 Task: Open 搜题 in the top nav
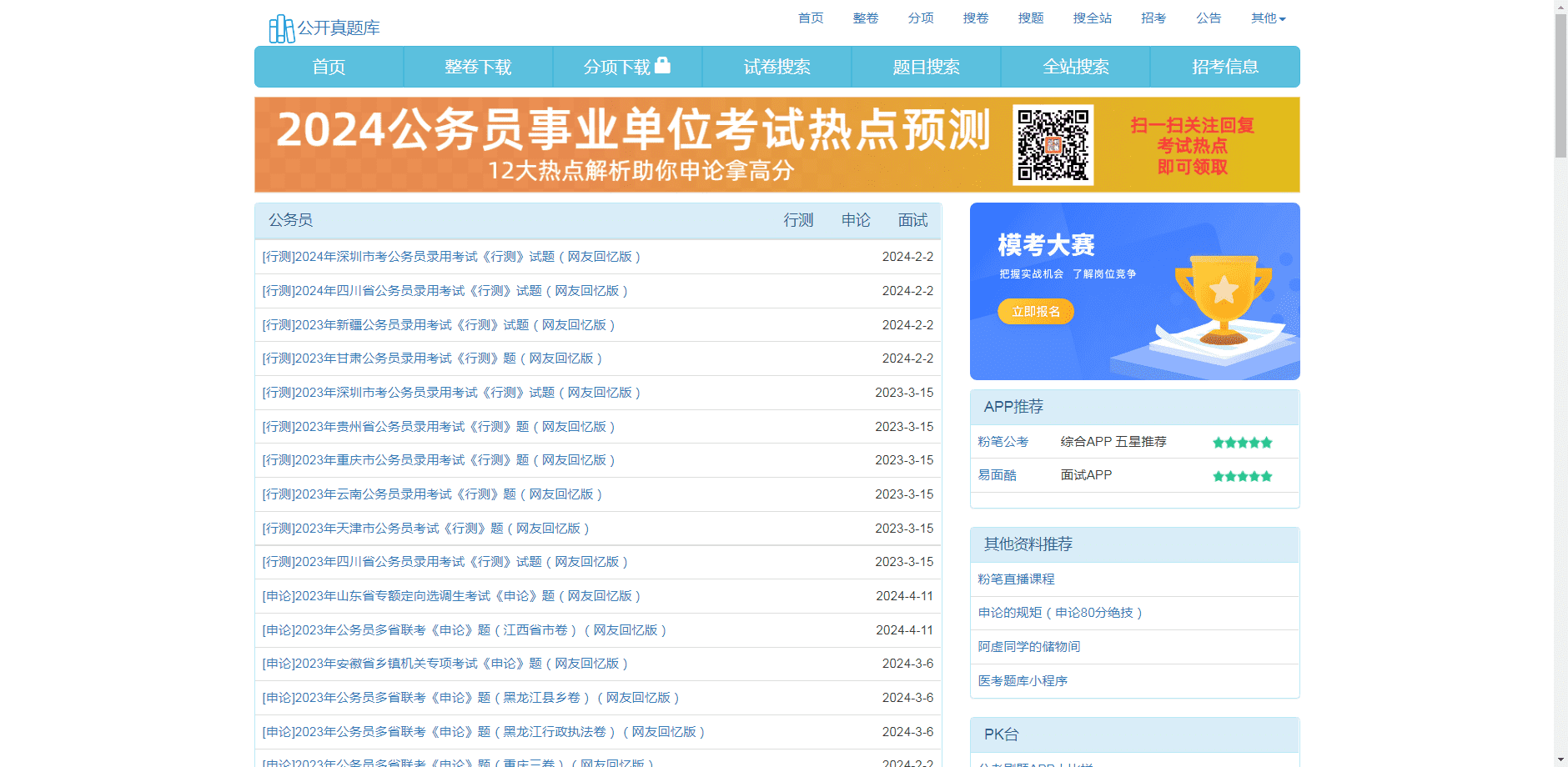tap(1031, 18)
